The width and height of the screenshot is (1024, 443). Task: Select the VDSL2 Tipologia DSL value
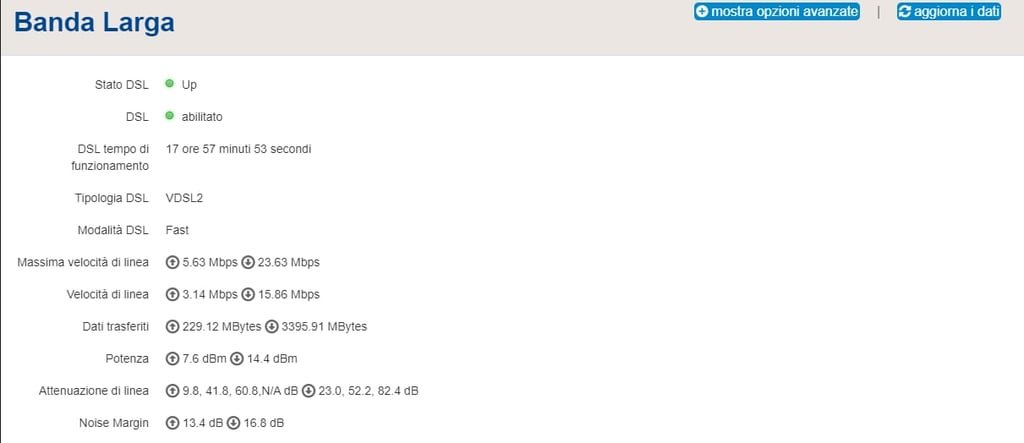pos(184,198)
